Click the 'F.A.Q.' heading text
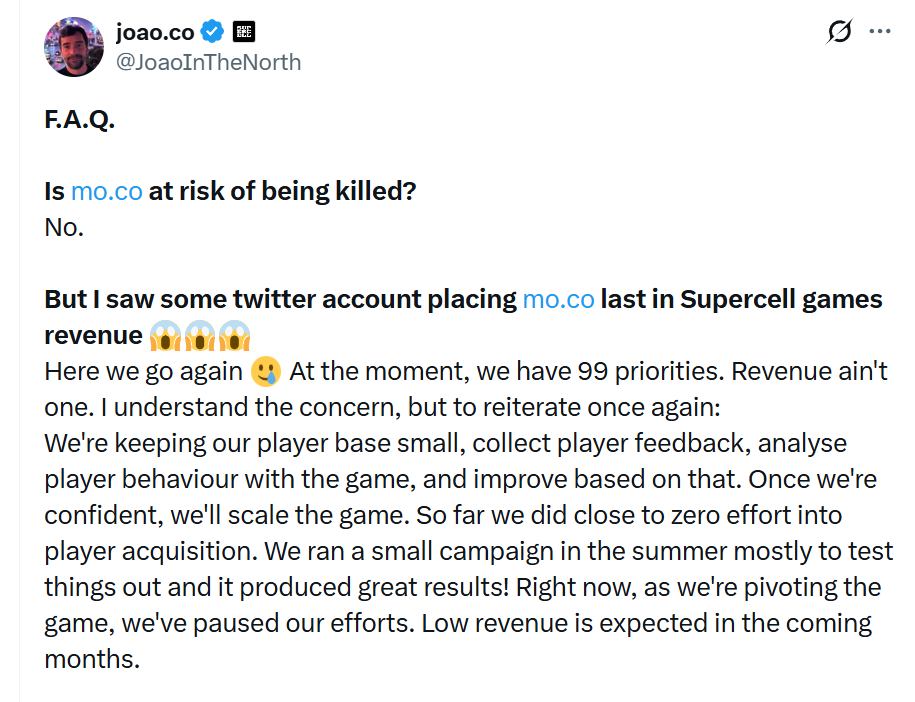915x702 pixels. pos(80,119)
